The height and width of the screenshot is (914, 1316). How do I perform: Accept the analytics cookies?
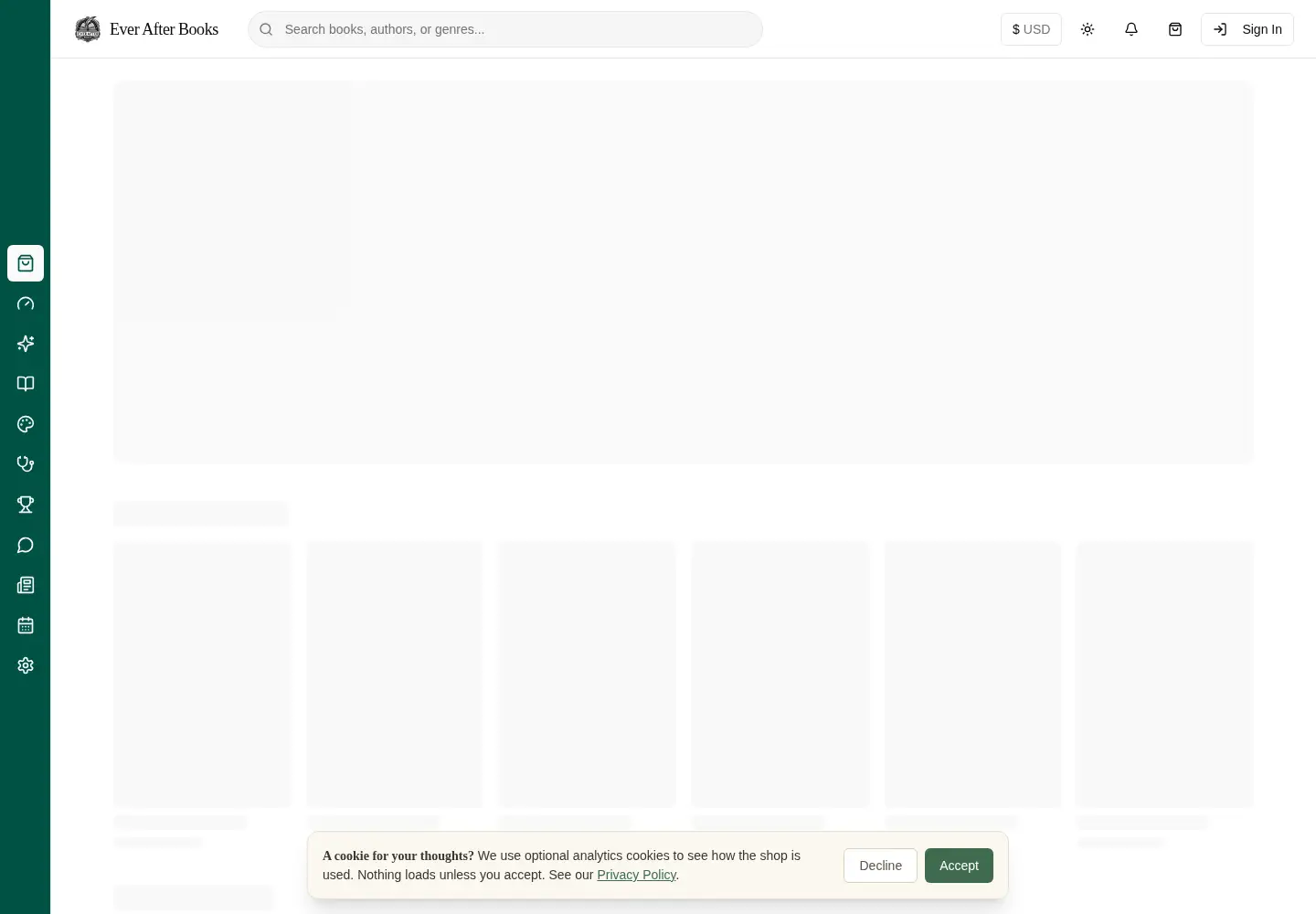pos(959,866)
